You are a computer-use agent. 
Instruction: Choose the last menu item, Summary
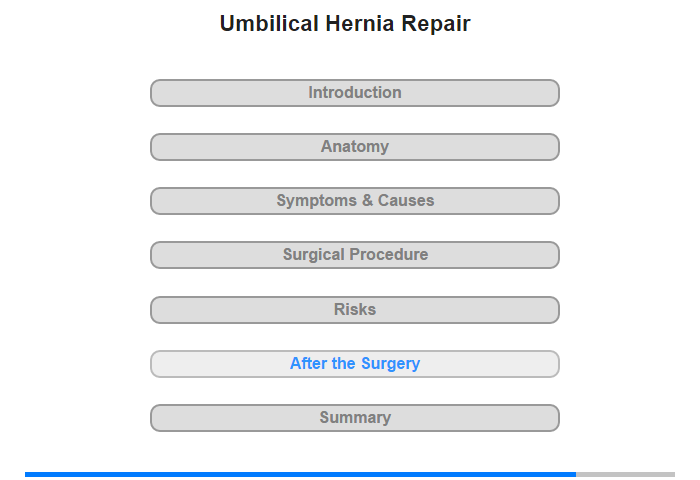pos(355,418)
